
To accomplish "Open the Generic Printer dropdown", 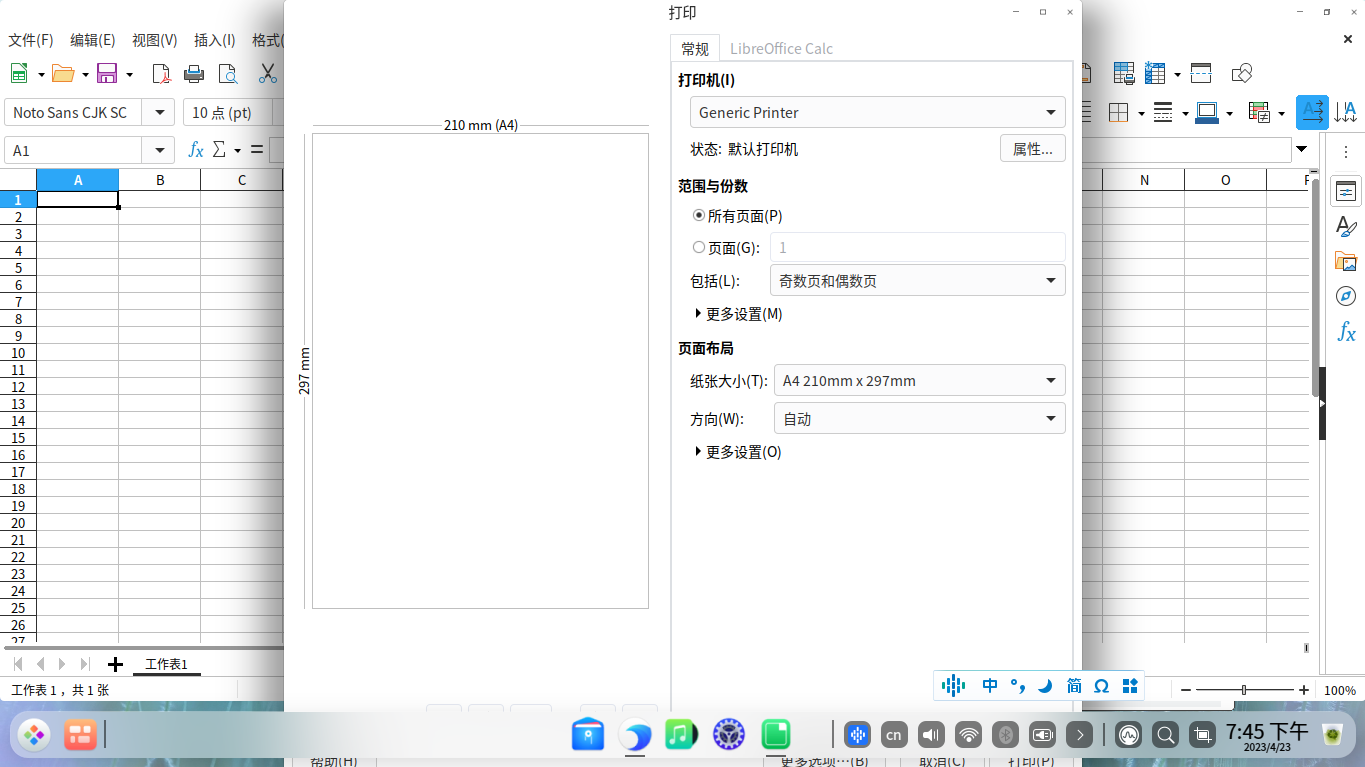I will [x=878, y=112].
